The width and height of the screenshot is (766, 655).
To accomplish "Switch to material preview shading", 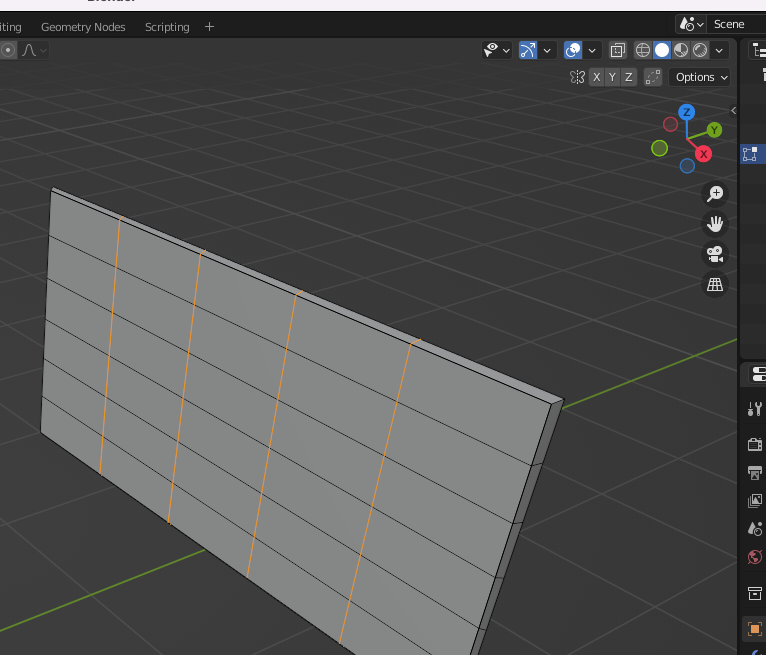I will pos(681,50).
